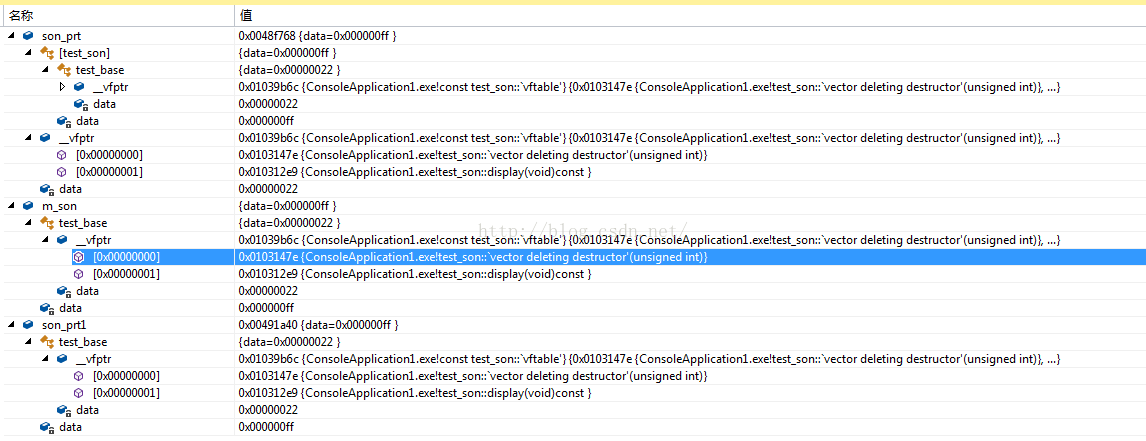Image resolution: width=1146 pixels, height=441 pixels.
Task: Click the display(void)const value in son_prt's [0x00000001] row
Action: point(414,172)
